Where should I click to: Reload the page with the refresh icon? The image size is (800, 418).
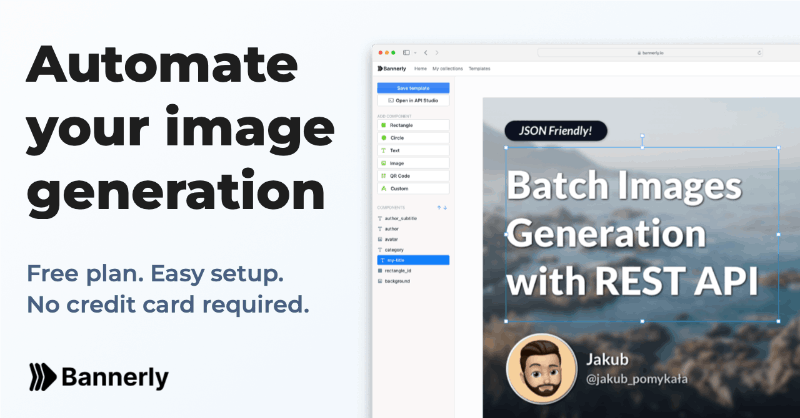click(x=759, y=53)
